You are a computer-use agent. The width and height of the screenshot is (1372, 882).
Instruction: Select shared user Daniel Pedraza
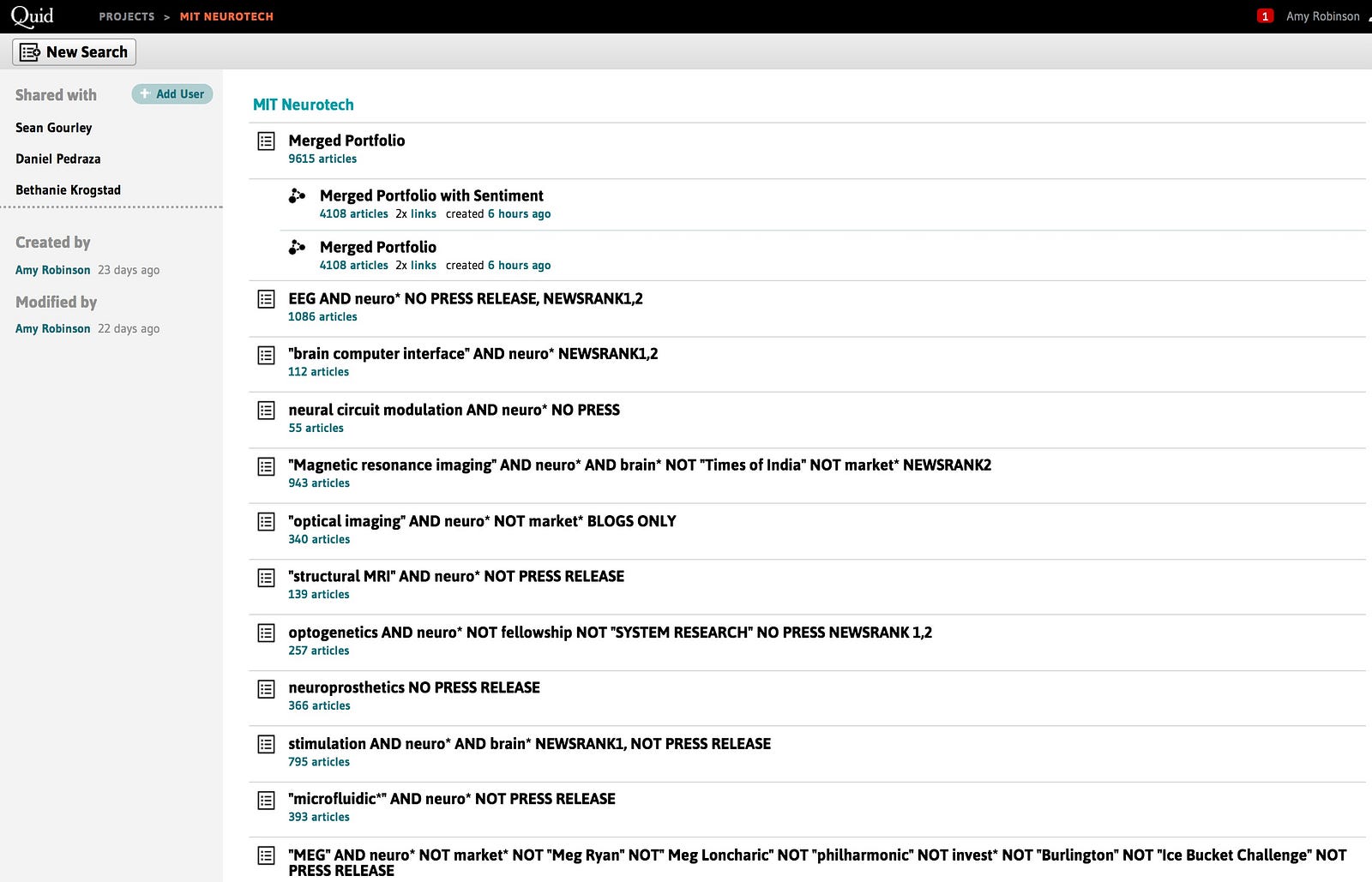(58, 159)
